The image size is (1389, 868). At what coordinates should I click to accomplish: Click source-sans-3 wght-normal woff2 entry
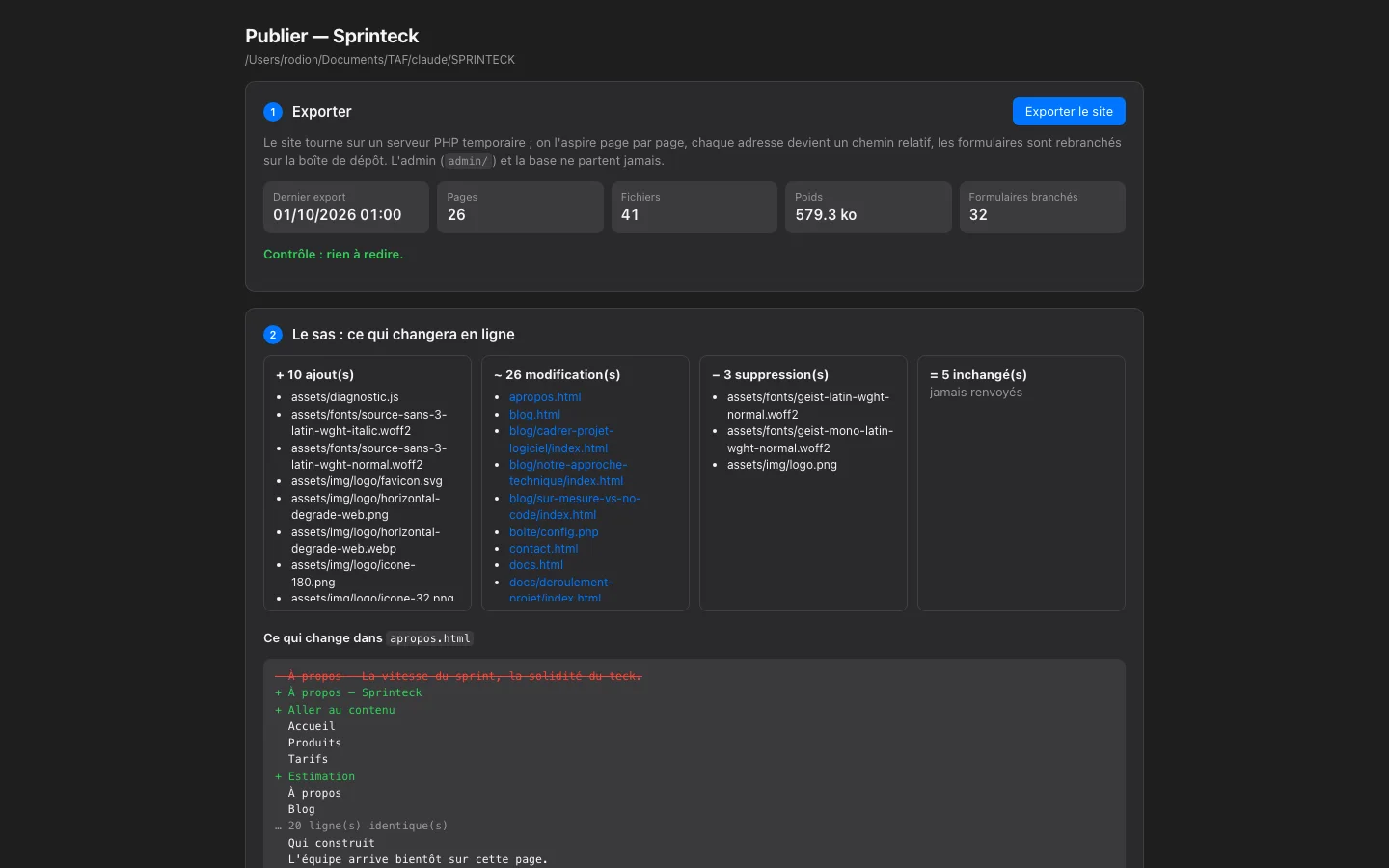click(x=368, y=456)
